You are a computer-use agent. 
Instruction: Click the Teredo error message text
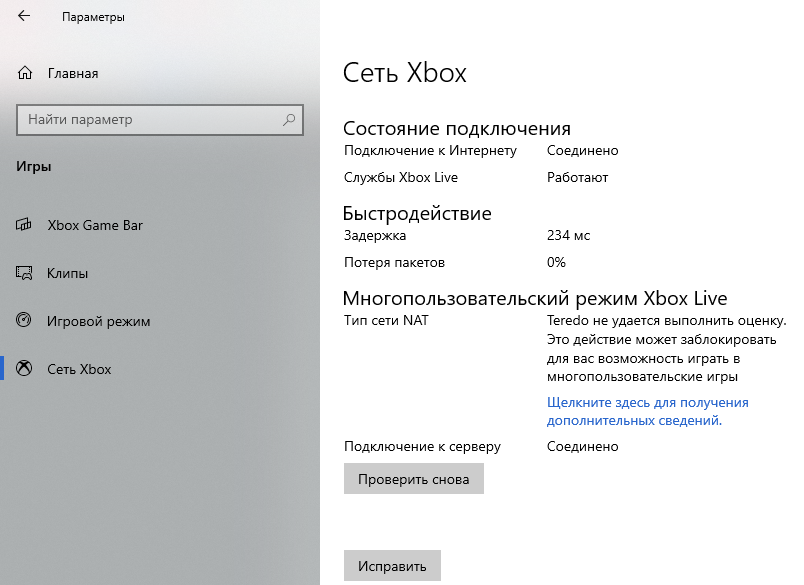(x=667, y=349)
